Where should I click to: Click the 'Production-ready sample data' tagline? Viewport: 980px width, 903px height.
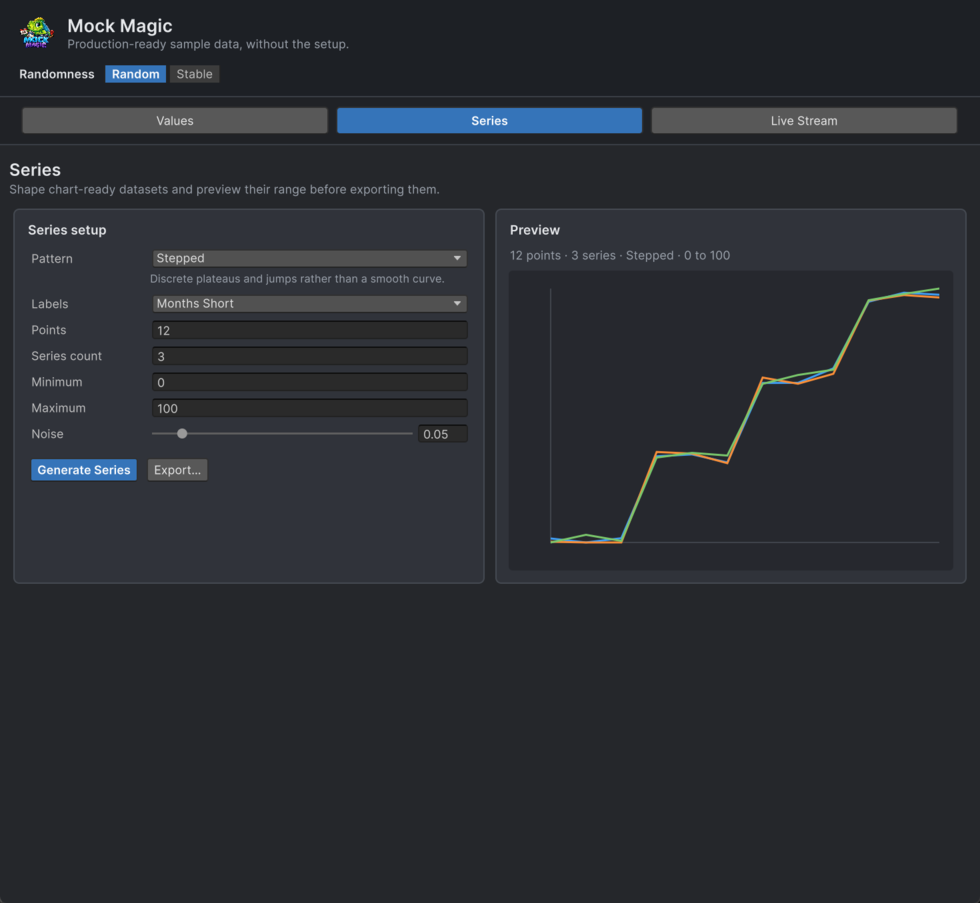[208, 44]
